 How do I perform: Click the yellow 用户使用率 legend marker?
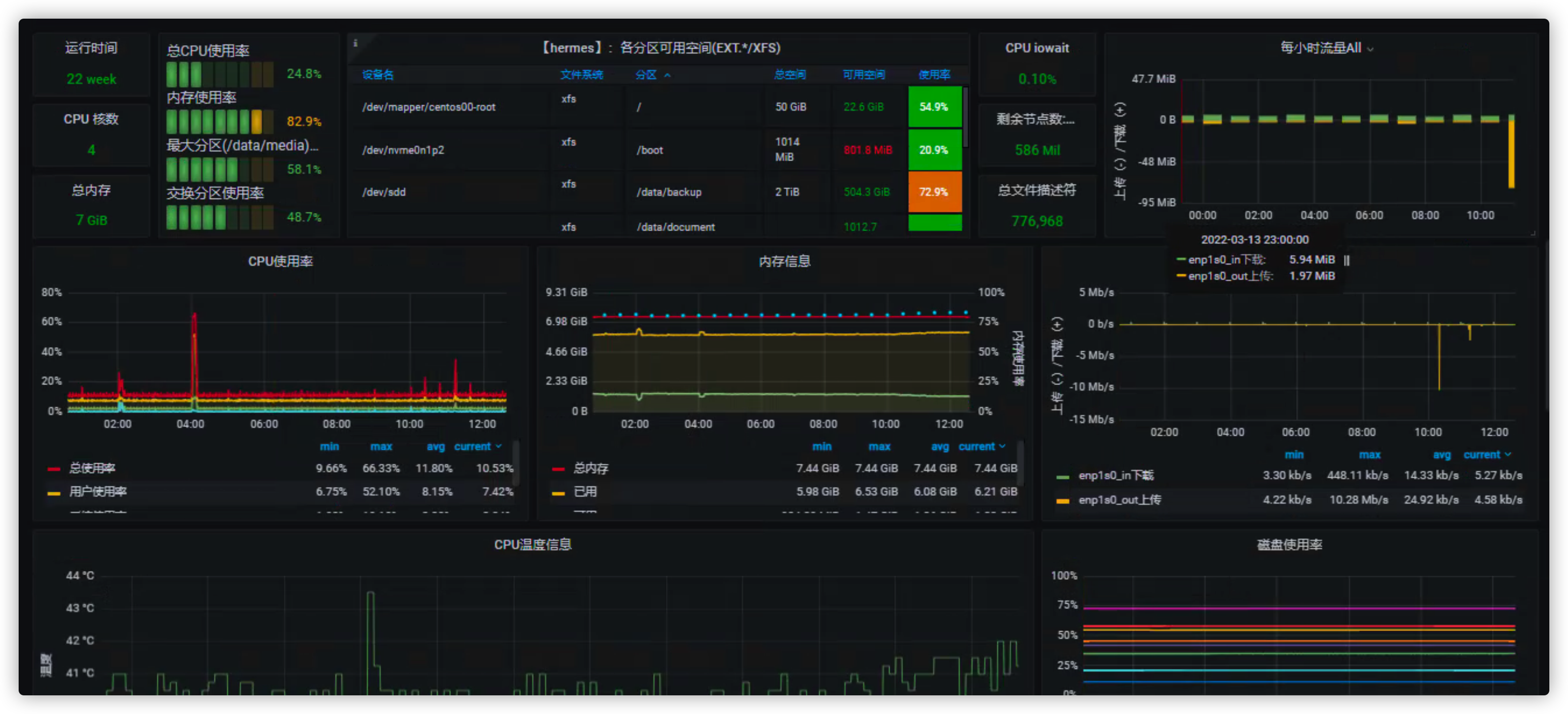53,492
